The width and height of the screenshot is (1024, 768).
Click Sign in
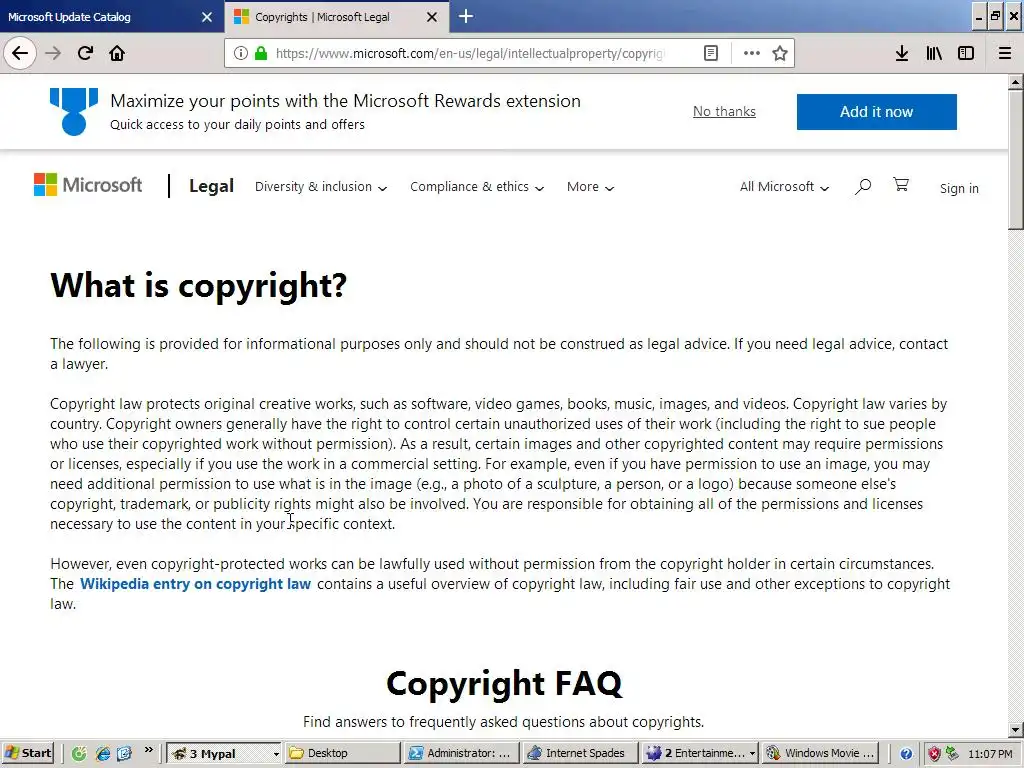click(x=959, y=188)
